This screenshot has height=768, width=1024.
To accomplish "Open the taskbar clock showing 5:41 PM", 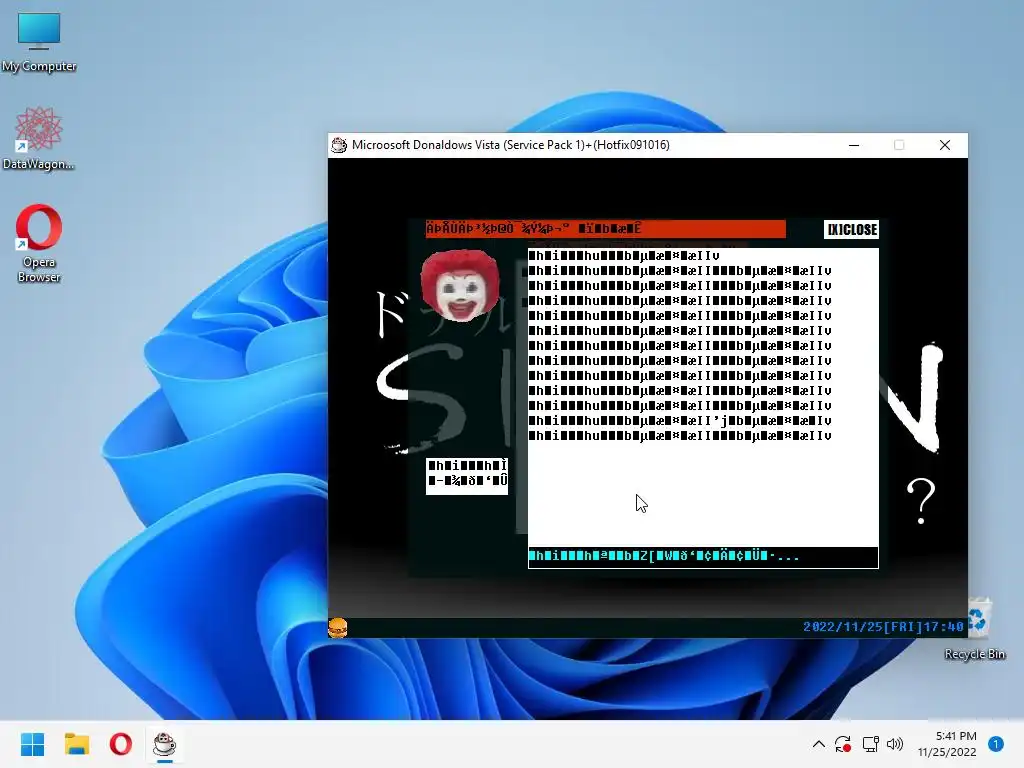I will pos(947,744).
